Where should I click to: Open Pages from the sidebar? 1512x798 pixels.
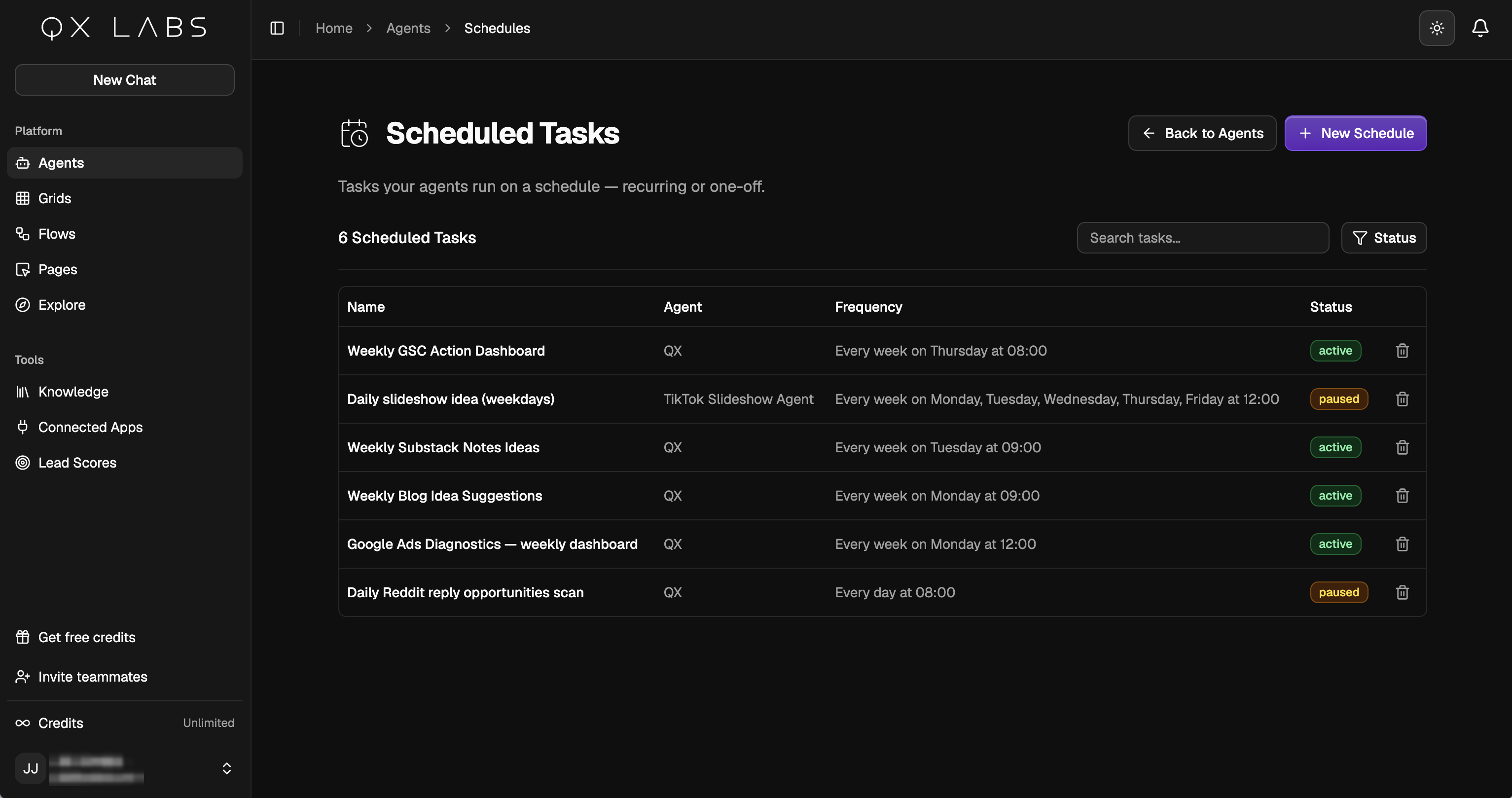(124, 269)
